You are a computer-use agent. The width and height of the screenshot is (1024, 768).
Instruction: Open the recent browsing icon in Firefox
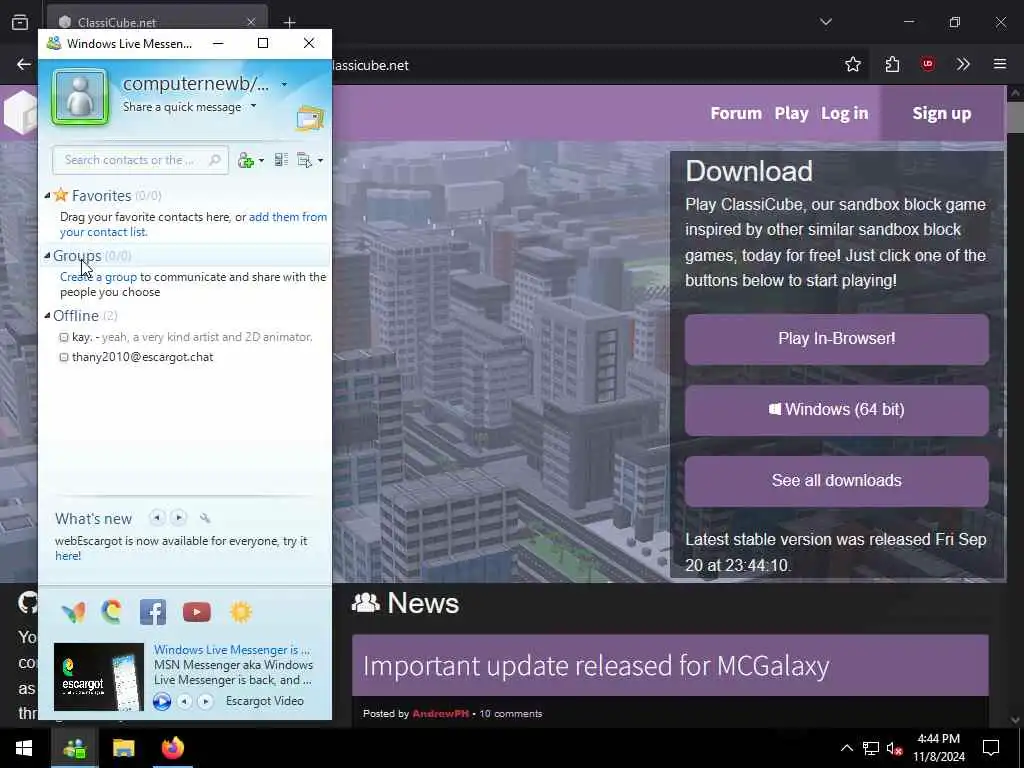pos(20,22)
